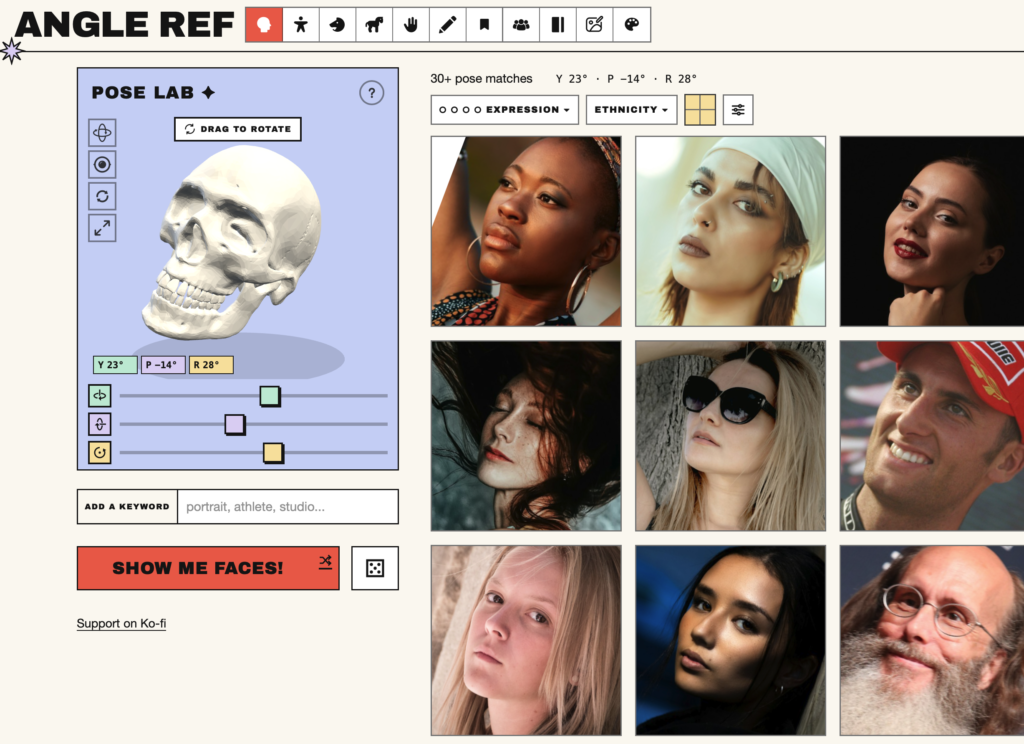
Task: Toggle the yellow grid view button
Action: (x=700, y=110)
